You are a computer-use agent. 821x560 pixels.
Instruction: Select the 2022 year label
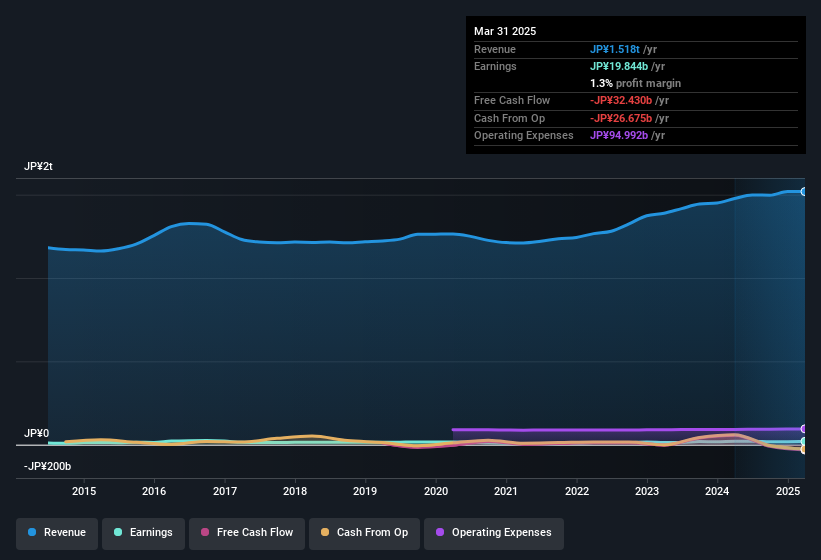[576, 491]
